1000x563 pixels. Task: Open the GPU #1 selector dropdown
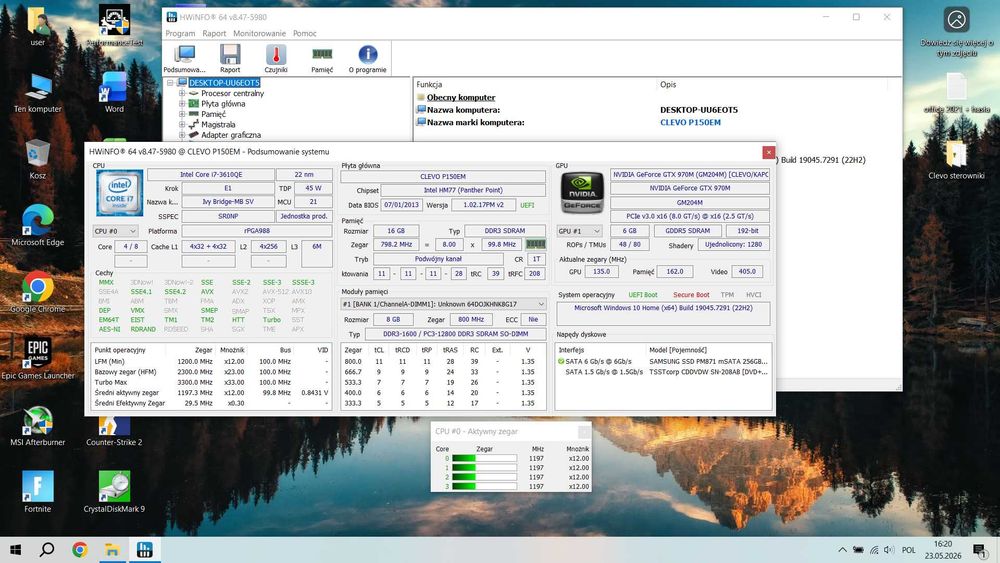(579, 231)
